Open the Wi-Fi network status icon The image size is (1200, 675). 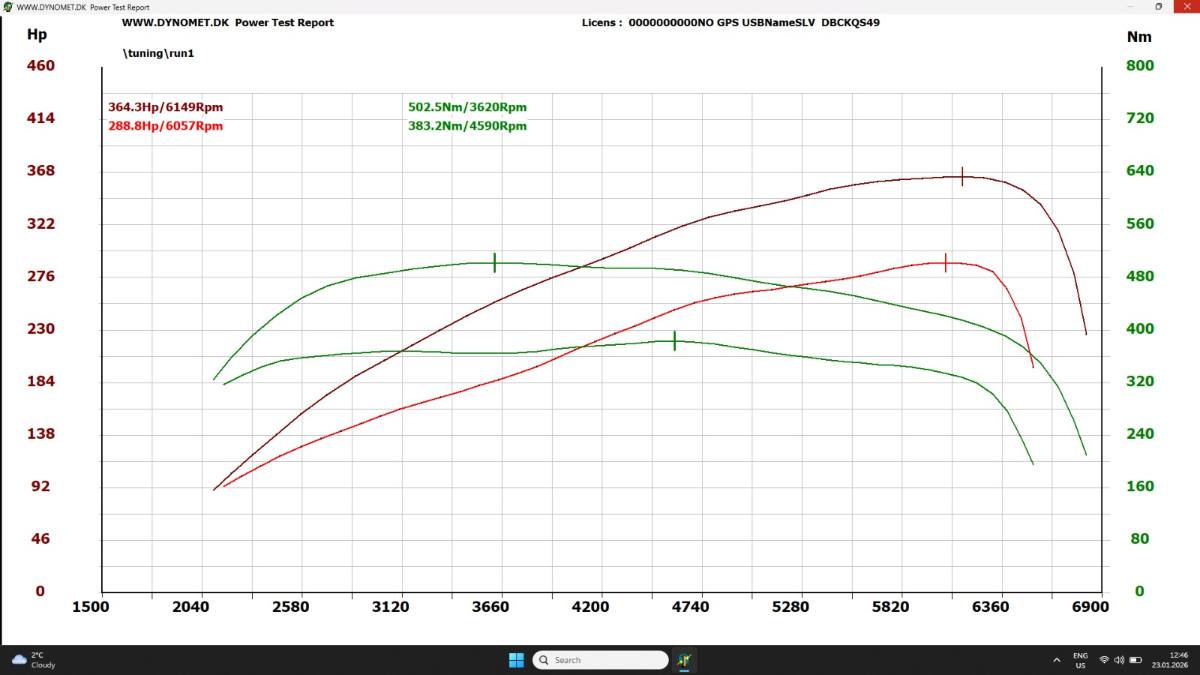pos(1104,660)
